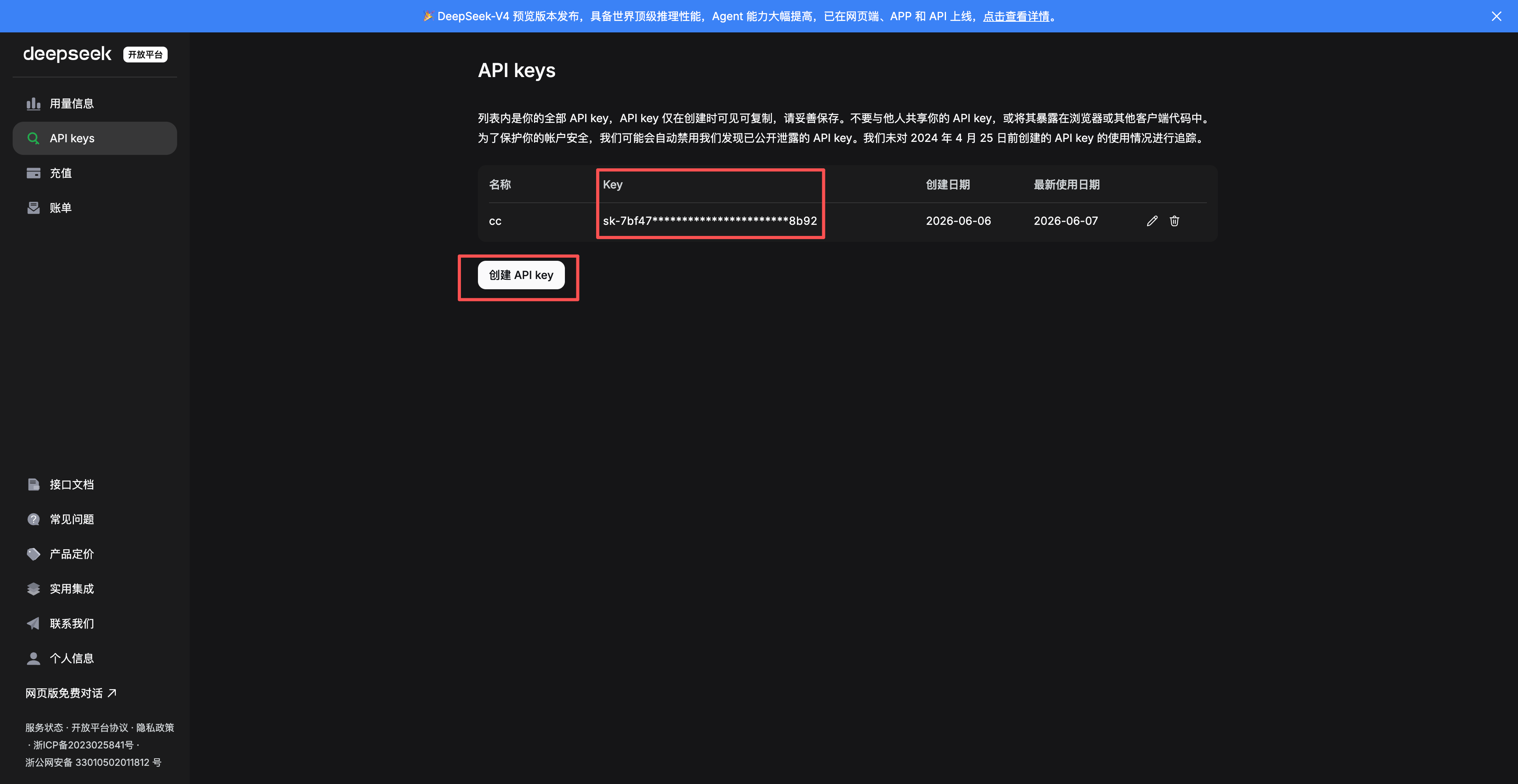
Task: Click the API keys page heading
Action: pyautogui.click(x=517, y=71)
